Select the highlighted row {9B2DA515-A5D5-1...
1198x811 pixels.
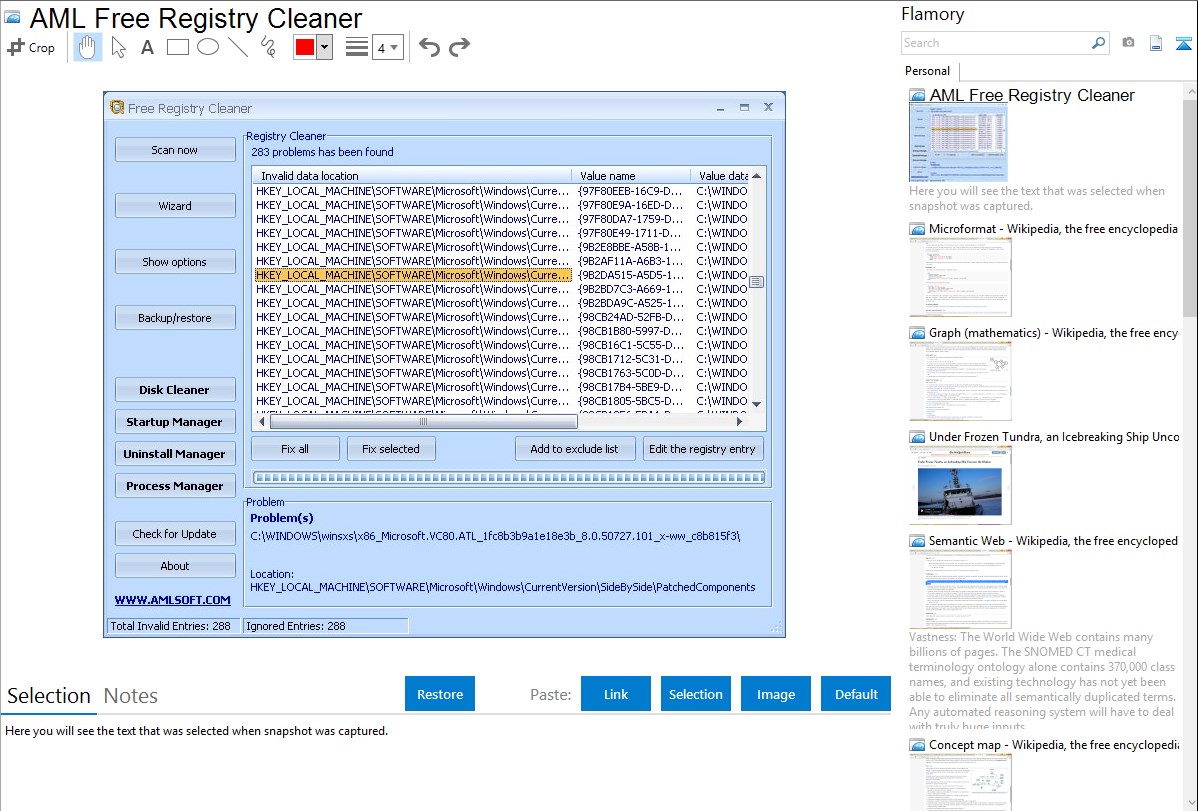(501, 275)
